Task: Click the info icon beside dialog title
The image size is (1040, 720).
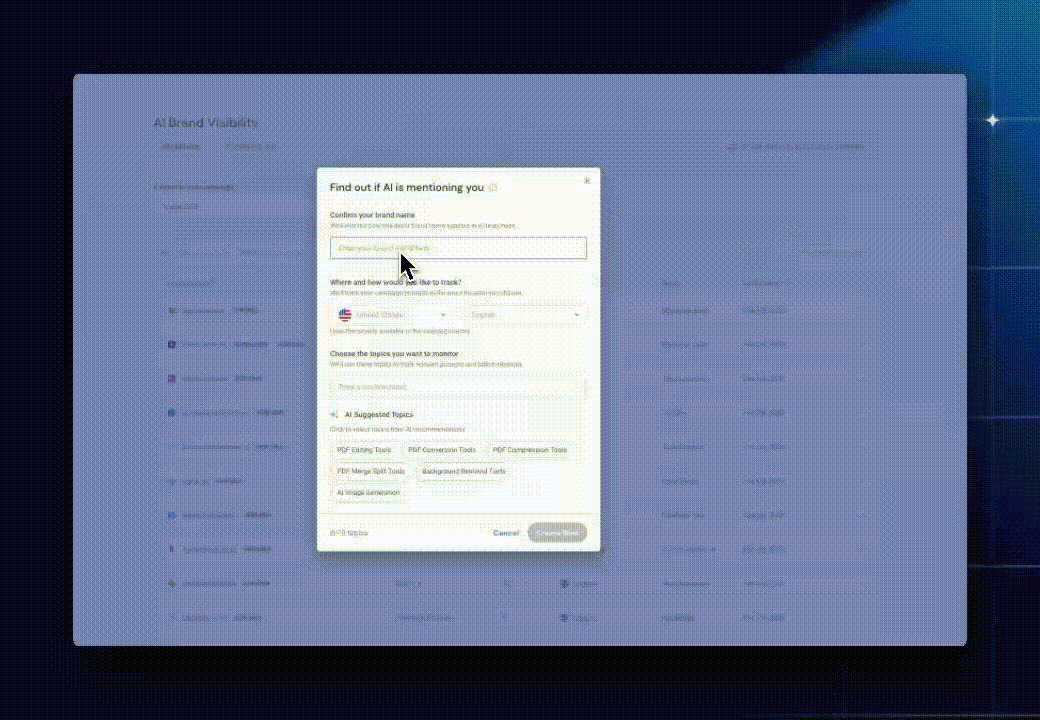Action: (493, 187)
